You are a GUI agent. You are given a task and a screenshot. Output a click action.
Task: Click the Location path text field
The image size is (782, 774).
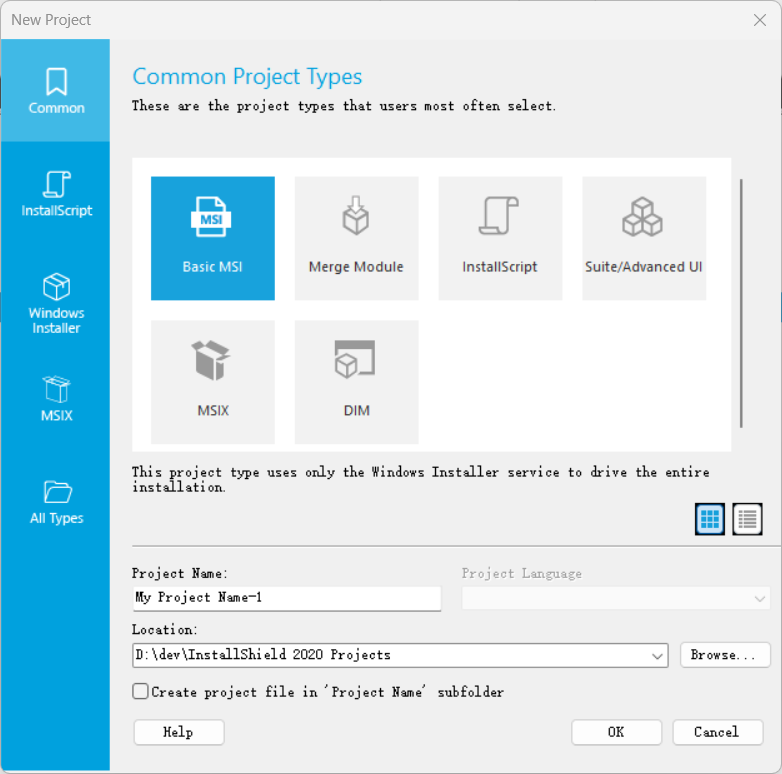(391, 655)
